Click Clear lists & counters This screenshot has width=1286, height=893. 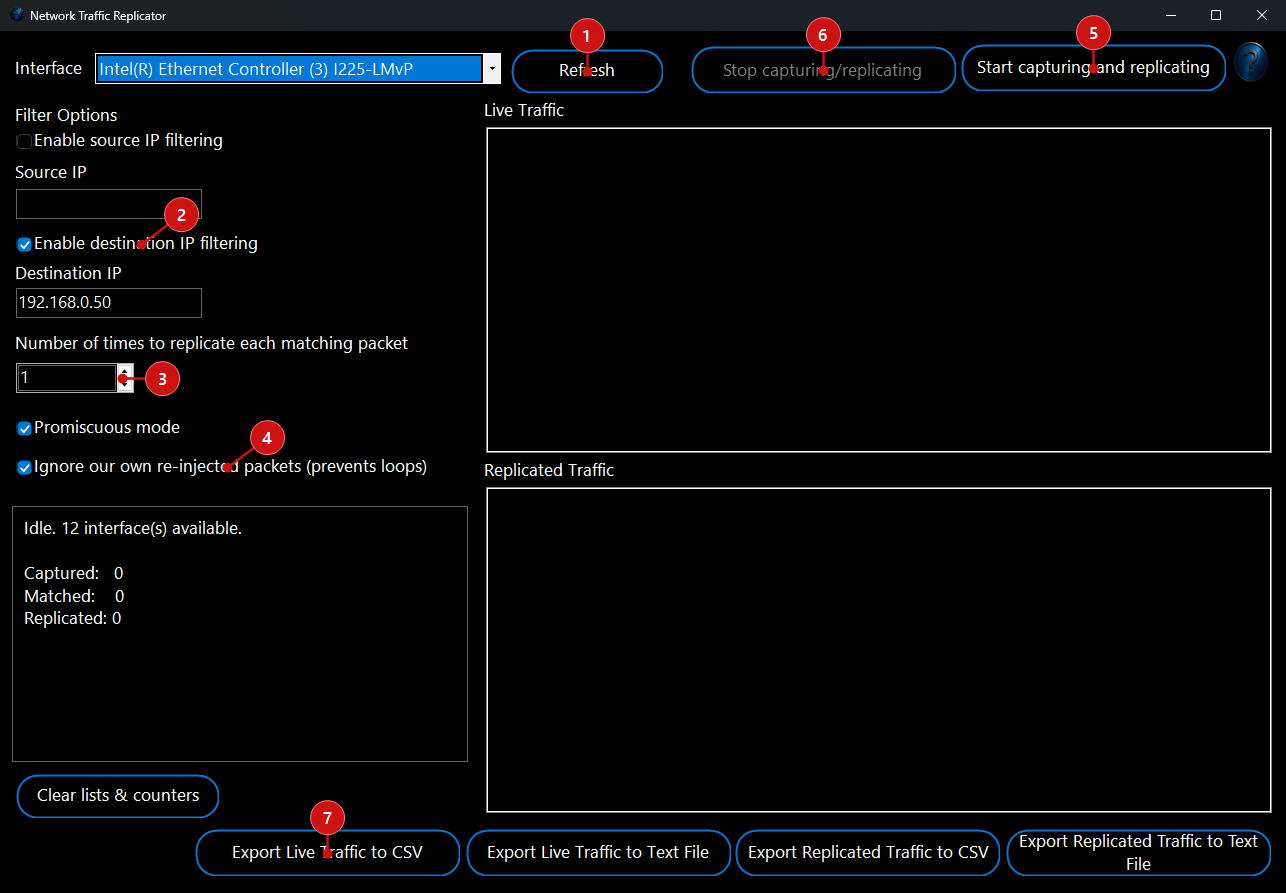pyautogui.click(x=118, y=796)
